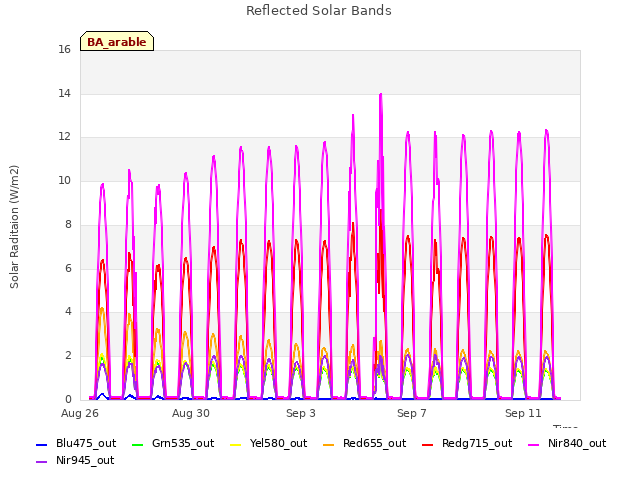
Task: Click the Sep 7 x-axis tick label
Action: coord(411,413)
